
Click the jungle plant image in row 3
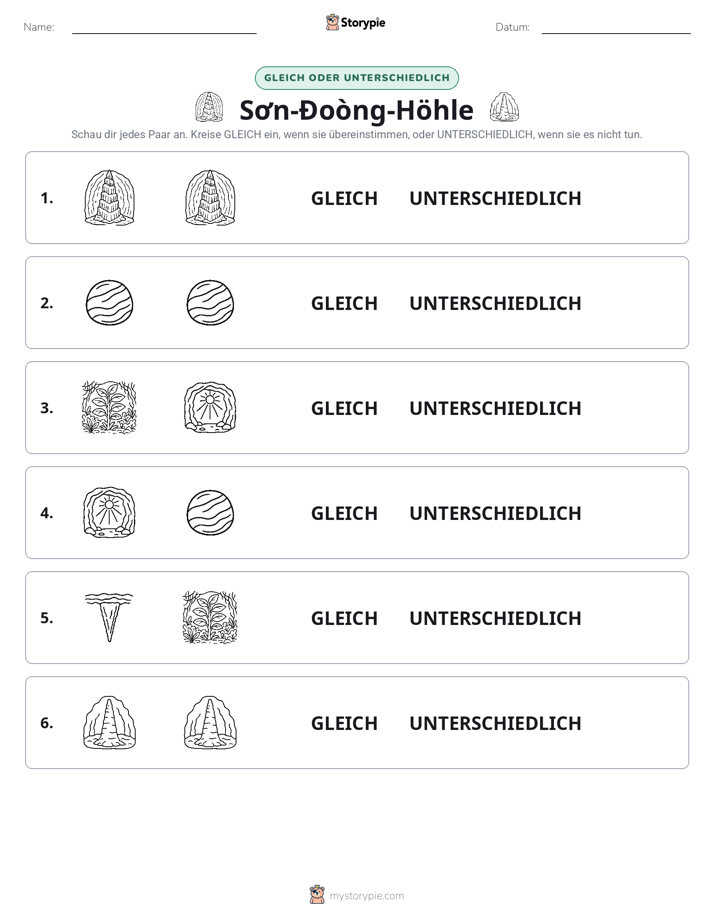pos(110,407)
